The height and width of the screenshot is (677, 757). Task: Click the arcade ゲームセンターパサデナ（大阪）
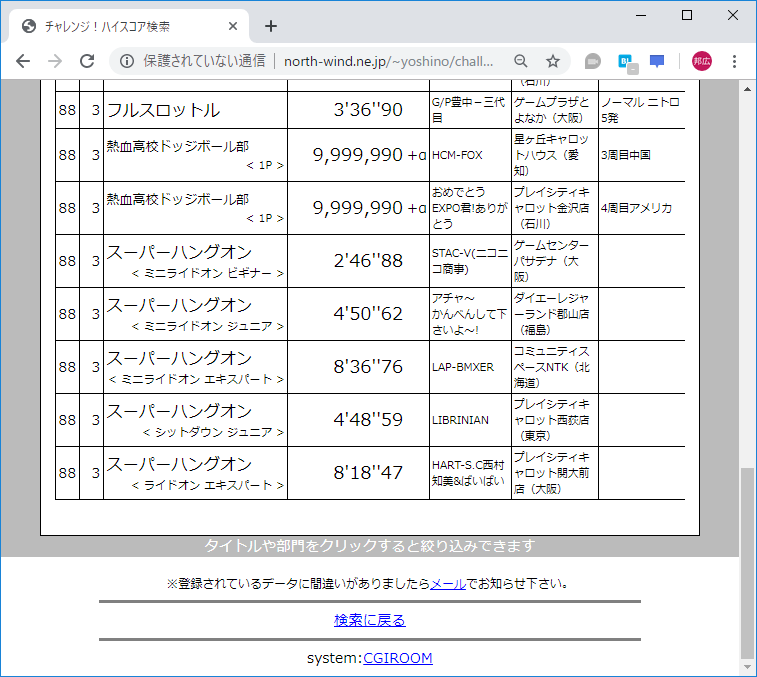tap(551, 261)
